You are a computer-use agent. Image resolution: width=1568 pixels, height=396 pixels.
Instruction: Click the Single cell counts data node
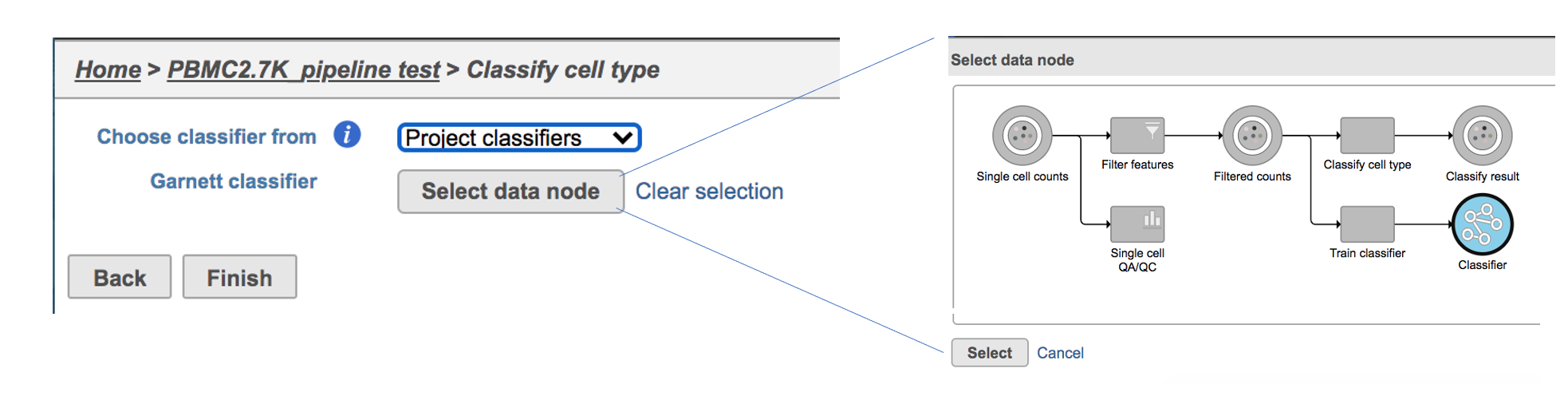[1022, 136]
